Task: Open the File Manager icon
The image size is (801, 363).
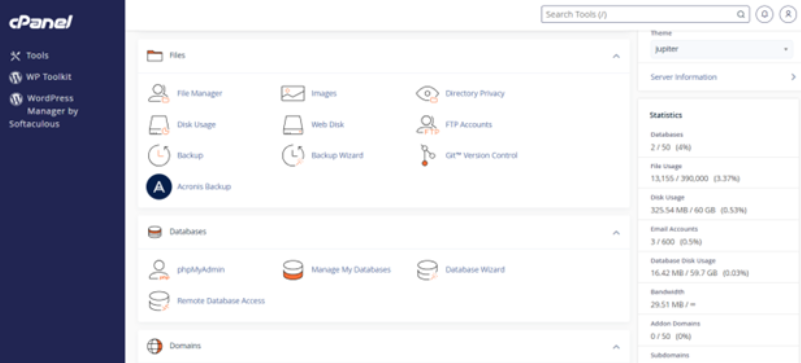Action: click(158, 93)
